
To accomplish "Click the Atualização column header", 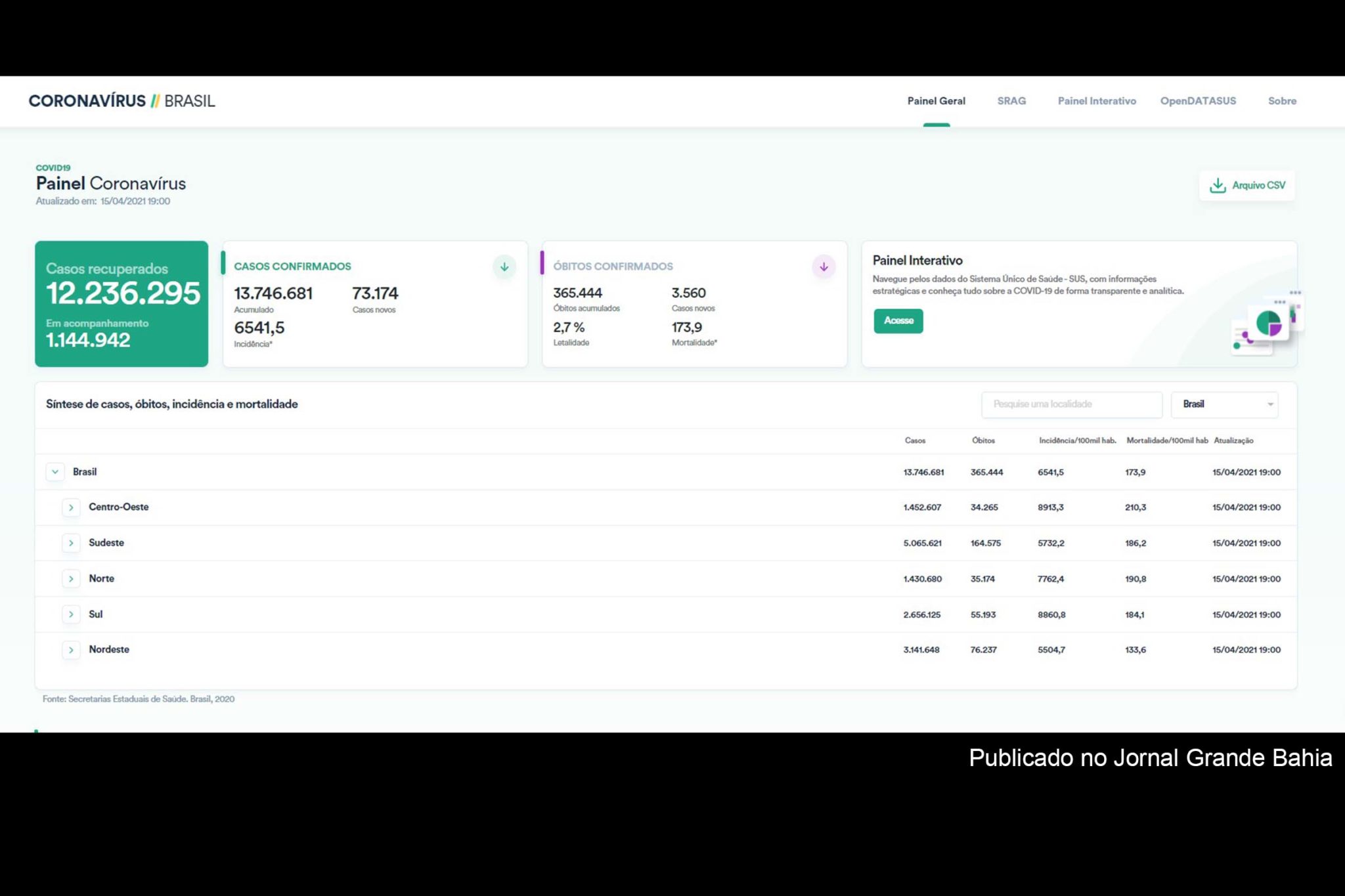I will (x=1233, y=440).
